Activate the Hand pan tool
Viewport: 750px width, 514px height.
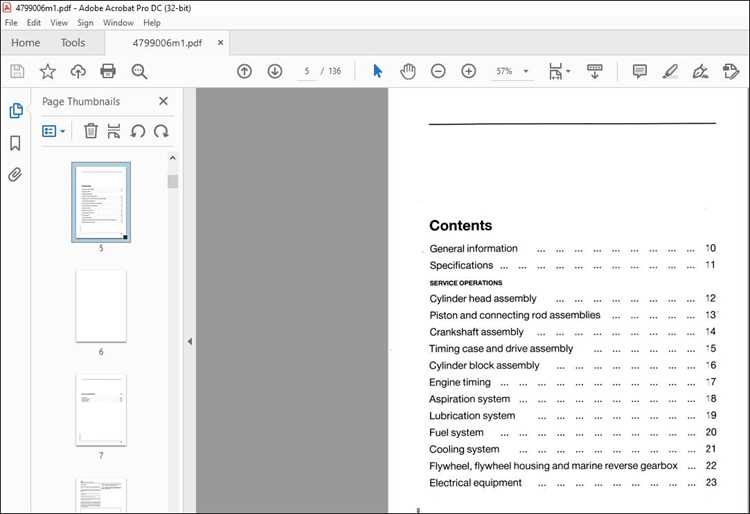tap(408, 71)
